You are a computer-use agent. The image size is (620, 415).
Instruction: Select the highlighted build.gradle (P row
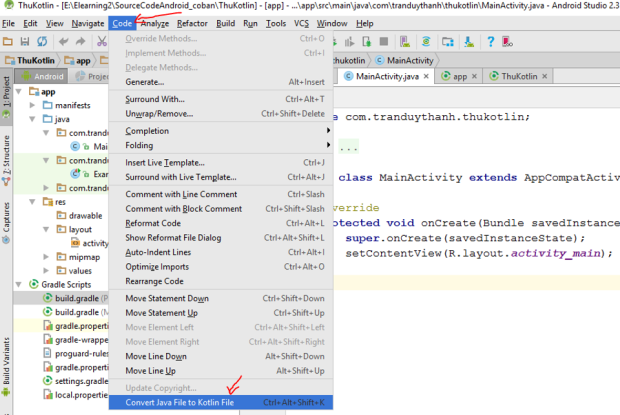pos(61,298)
